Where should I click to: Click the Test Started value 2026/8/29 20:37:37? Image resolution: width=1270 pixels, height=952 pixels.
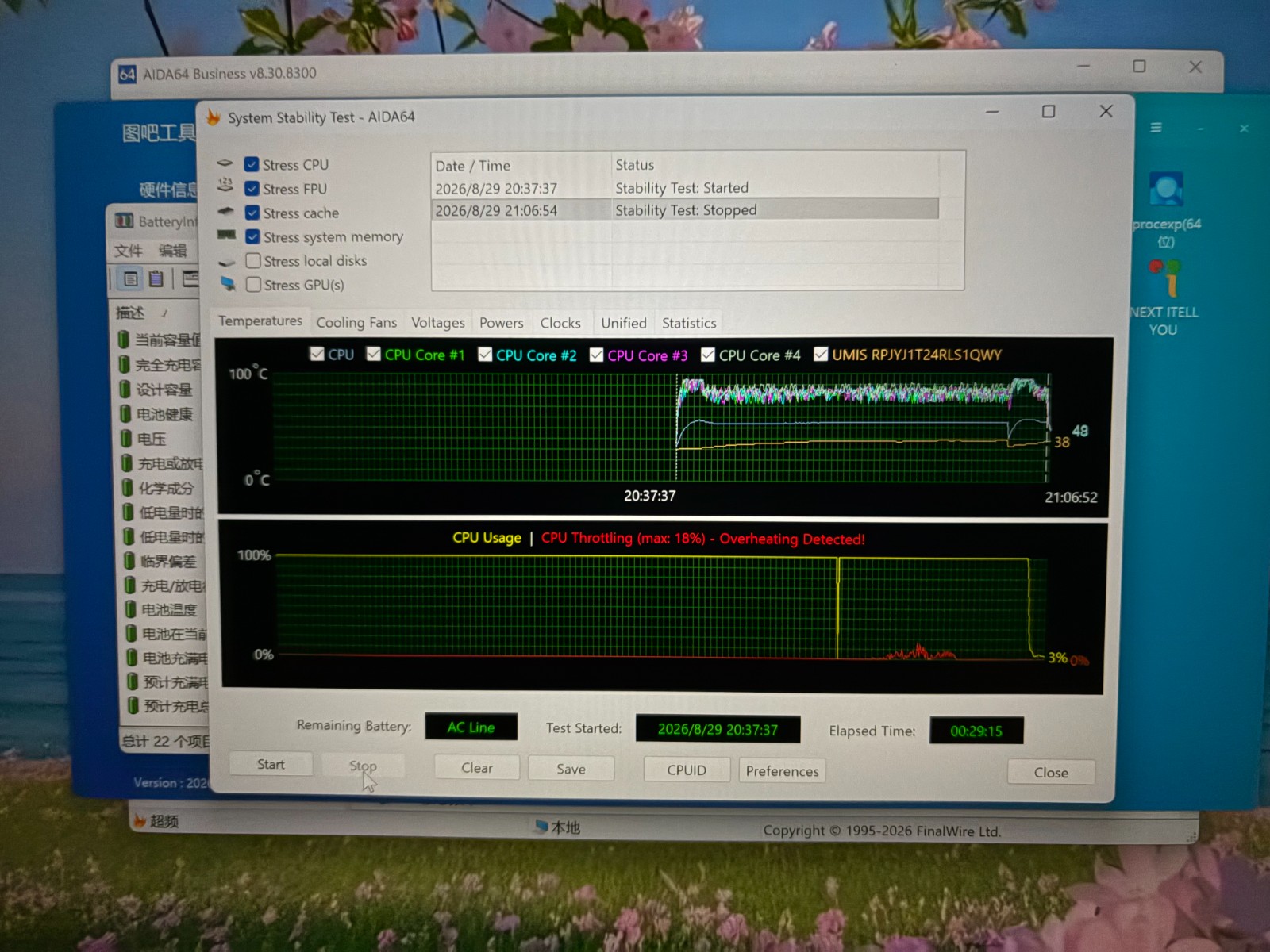pos(718,729)
